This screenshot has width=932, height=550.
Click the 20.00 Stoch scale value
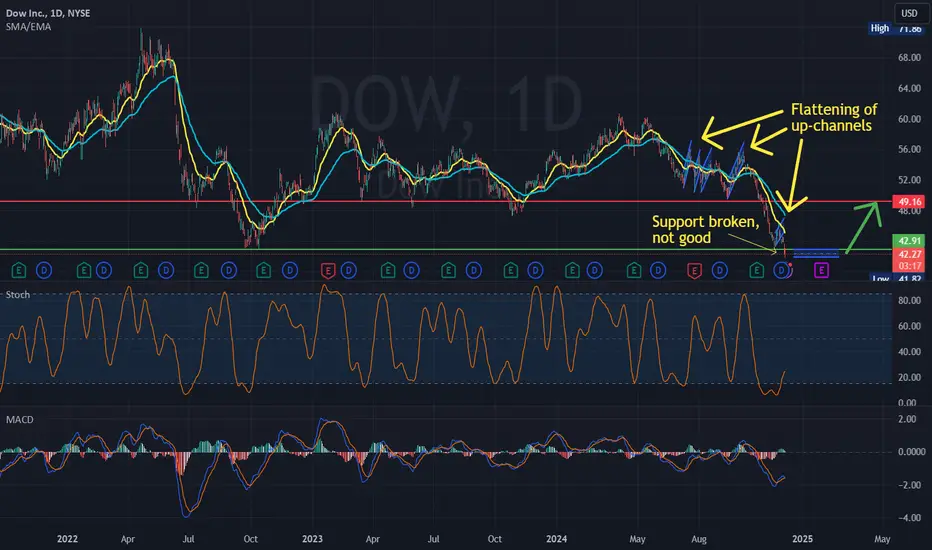[909, 377]
